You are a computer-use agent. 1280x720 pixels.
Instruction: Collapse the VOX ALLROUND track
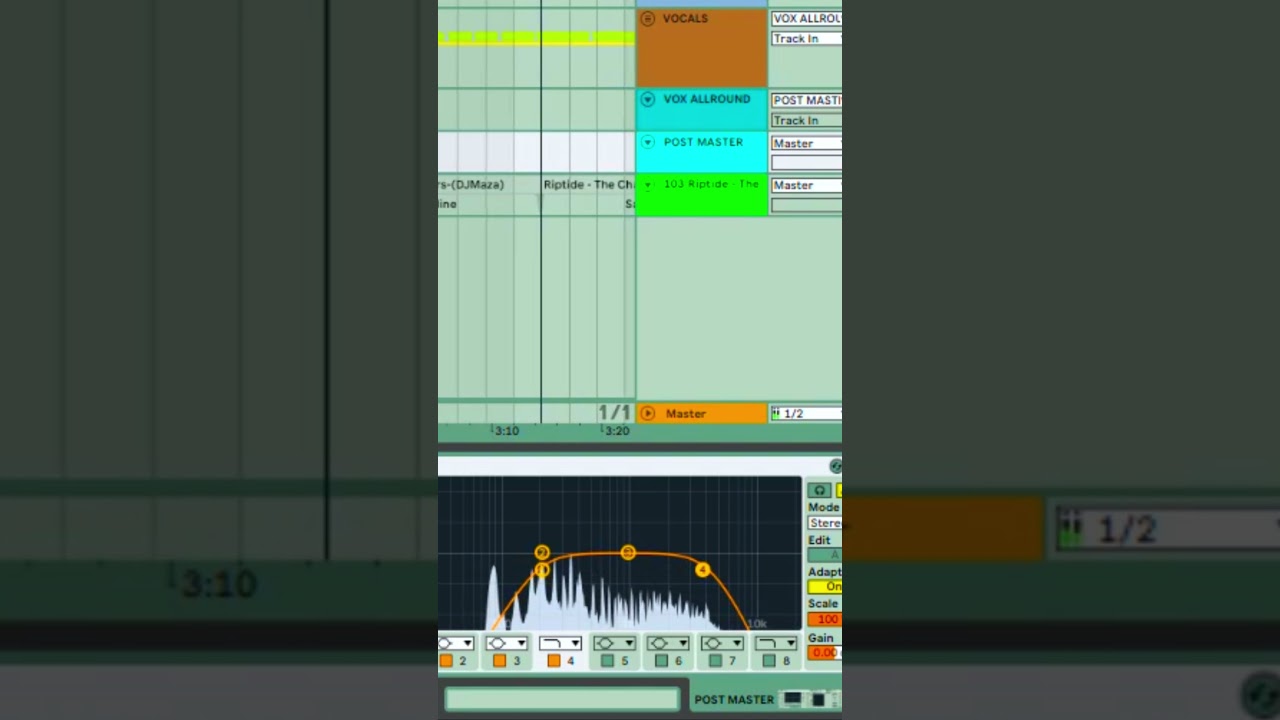[647, 99]
